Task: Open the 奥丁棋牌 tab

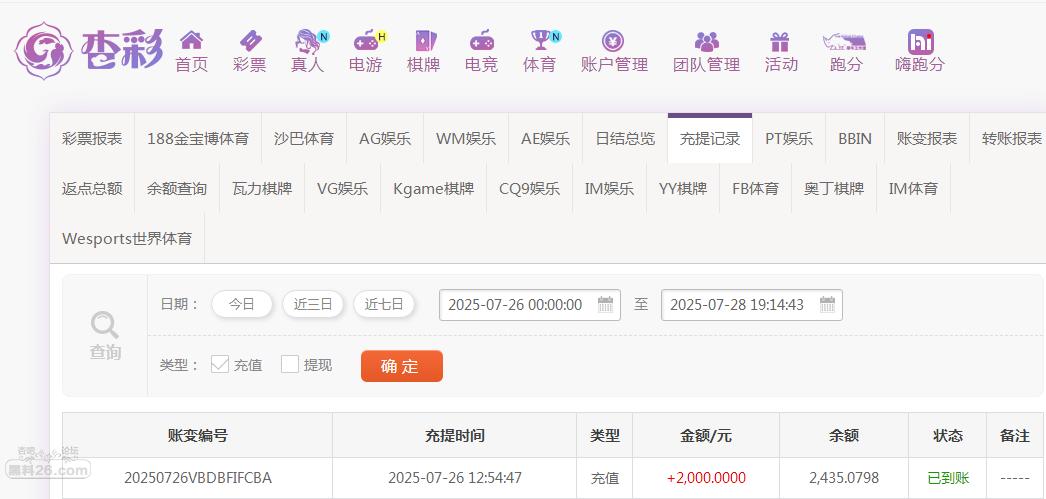Action: click(834, 189)
